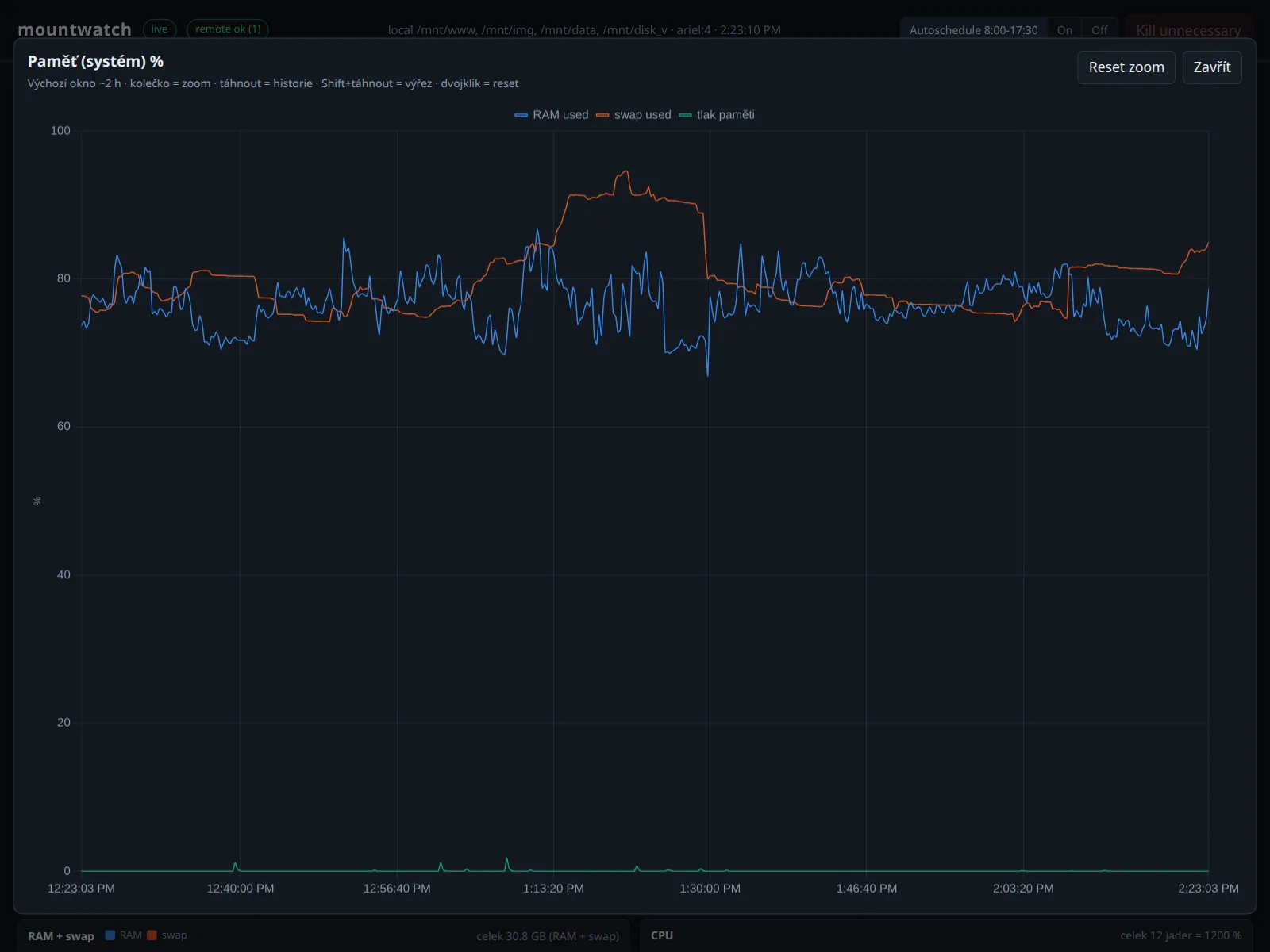Click the local mounts status line
This screenshot has width=1270, height=952.
tap(584, 30)
